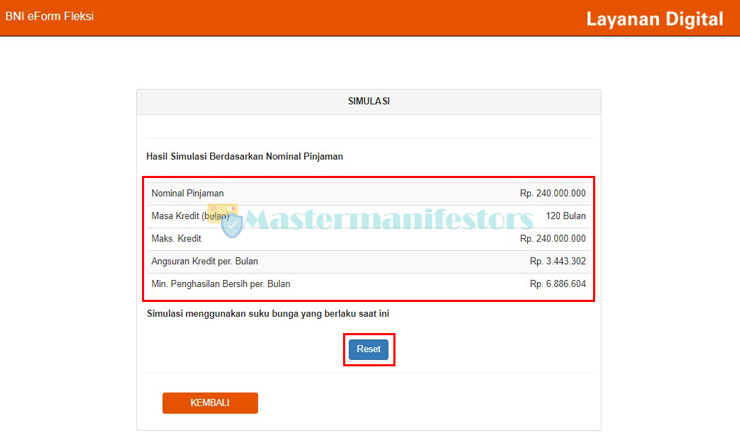
Task: Go back with the KEMBALI button
Action: tap(210, 403)
